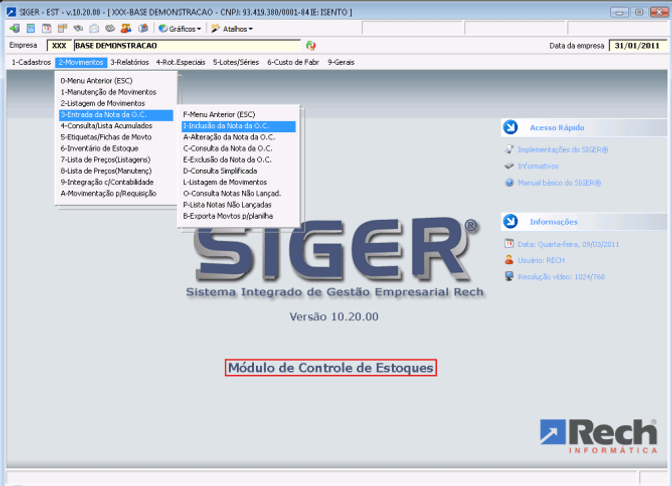The image size is (672, 486).
Task: Click the Usuário: RECH text
Action: (x=541, y=260)
